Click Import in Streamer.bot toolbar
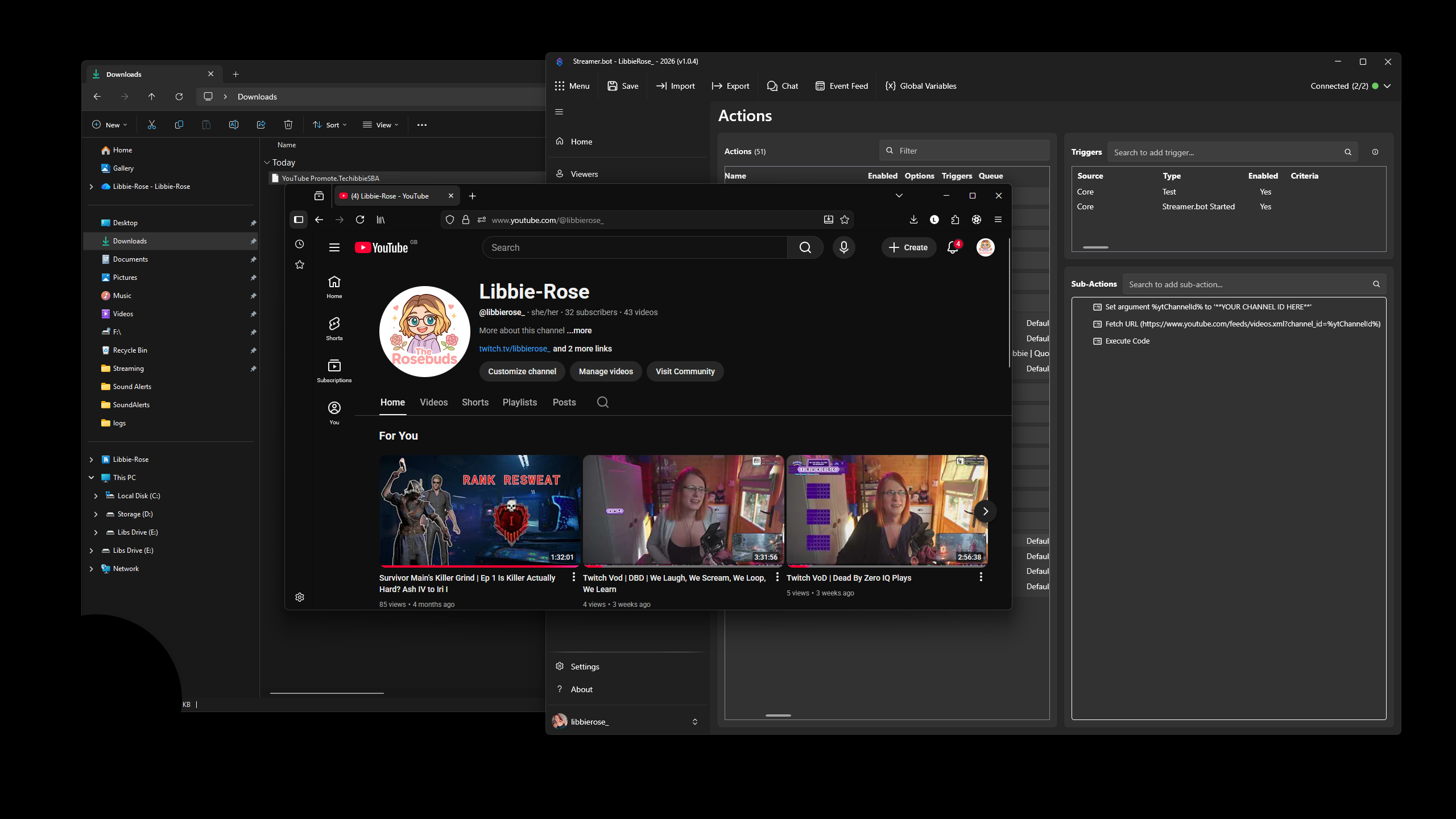 [x=676, y=86]
